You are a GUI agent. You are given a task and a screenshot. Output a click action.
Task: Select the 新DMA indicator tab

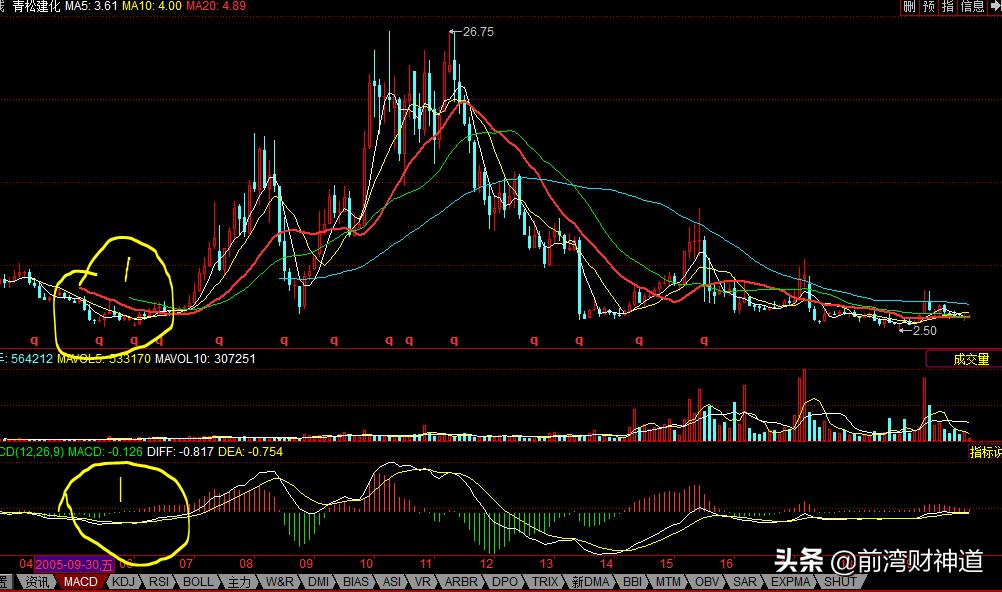pos(590,581)
